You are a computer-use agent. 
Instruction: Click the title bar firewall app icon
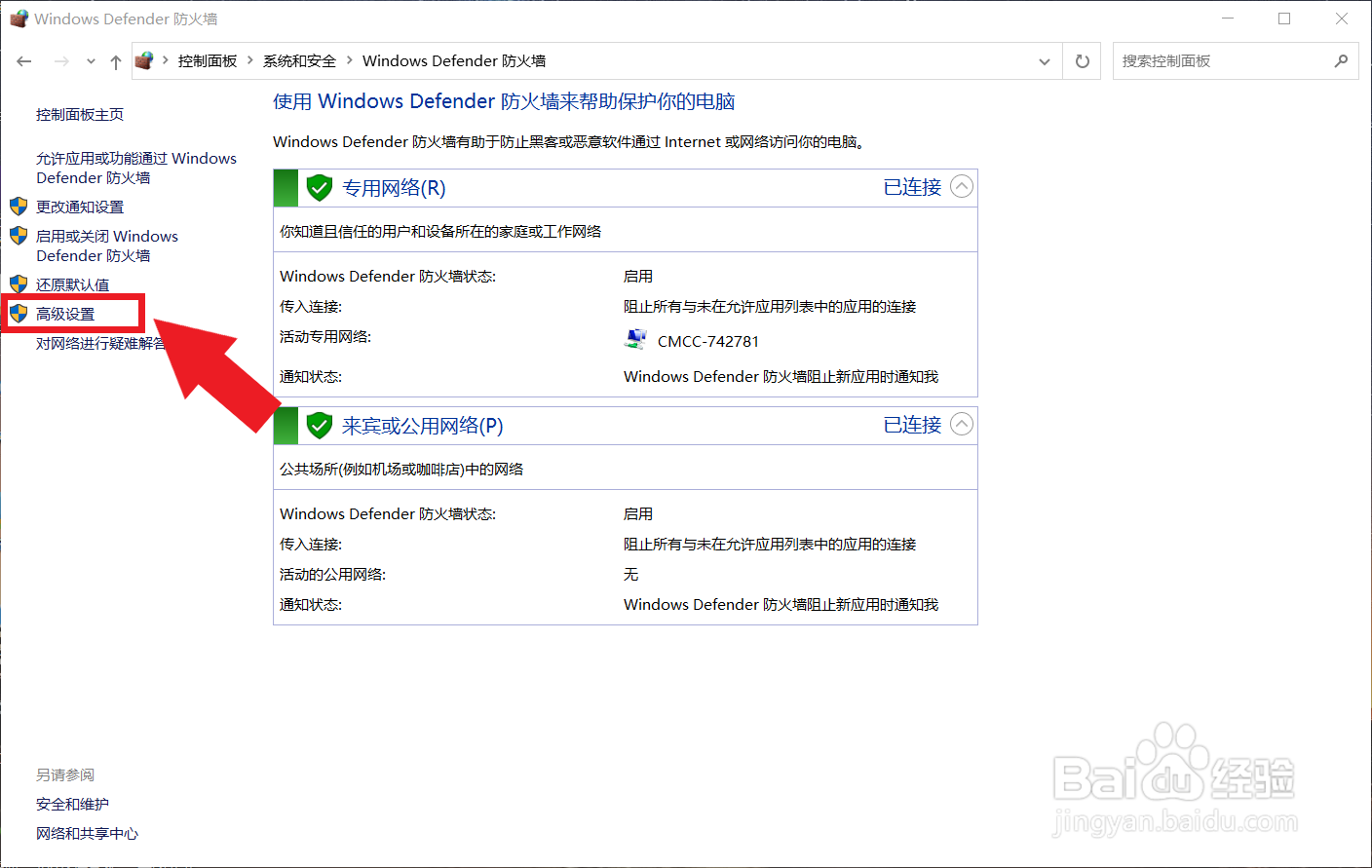(19, 19)
